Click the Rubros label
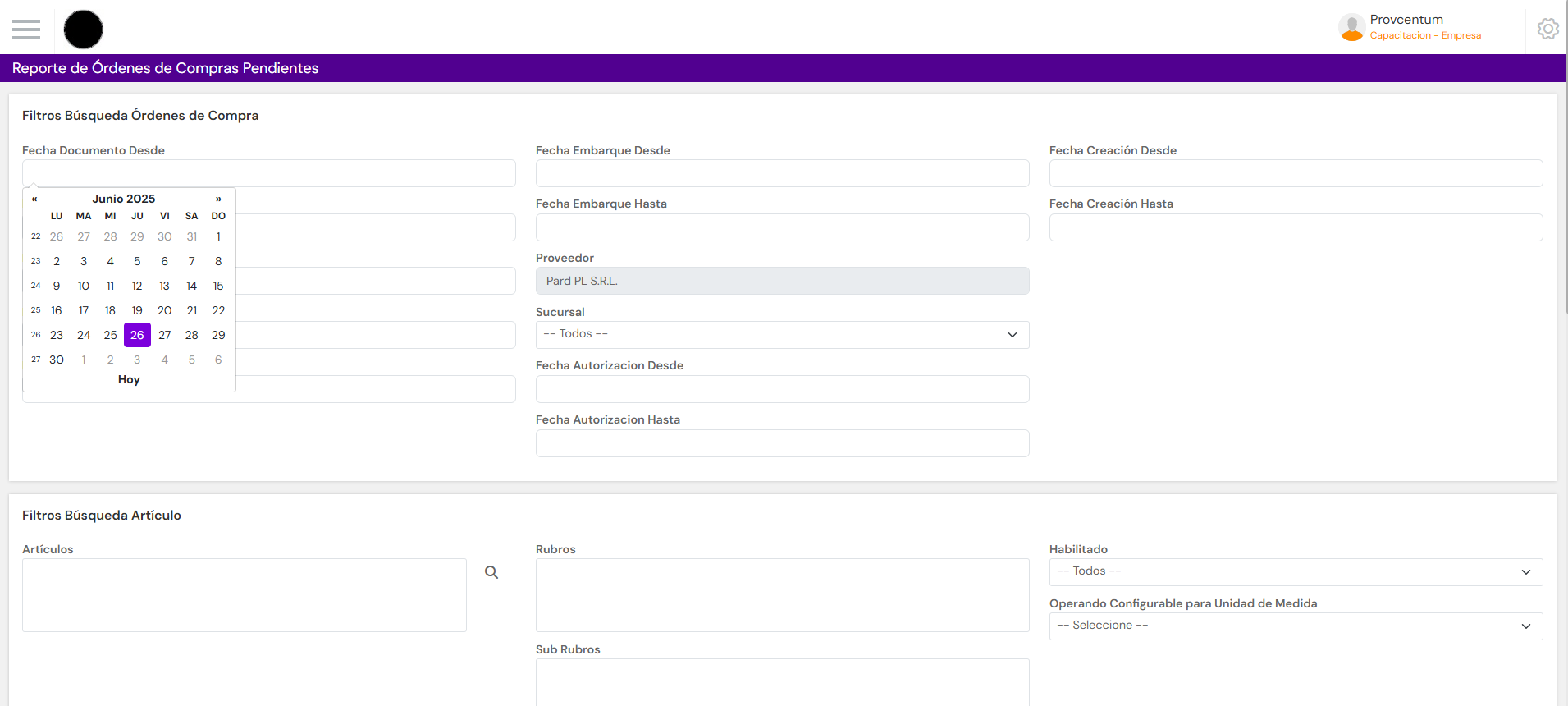This screenshot has height=706, width=1568. click(x=555, y=549)
